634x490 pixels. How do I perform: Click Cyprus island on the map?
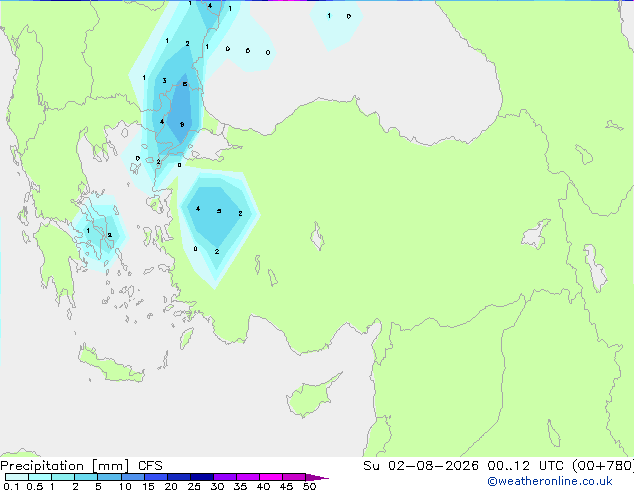(312, 396)
